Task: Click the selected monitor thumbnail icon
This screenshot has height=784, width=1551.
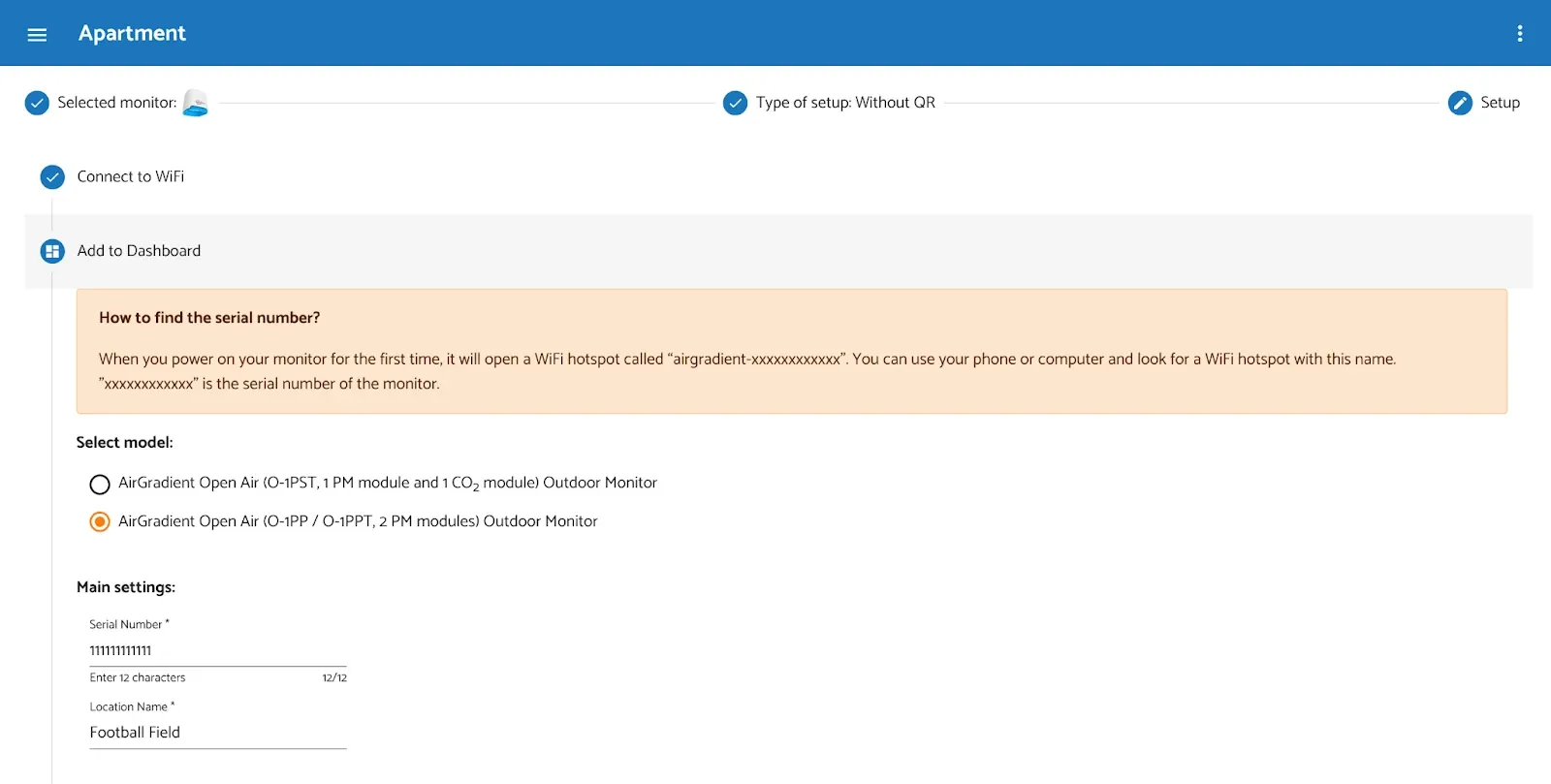Action: pyautogui.click(x=196, y=102)
